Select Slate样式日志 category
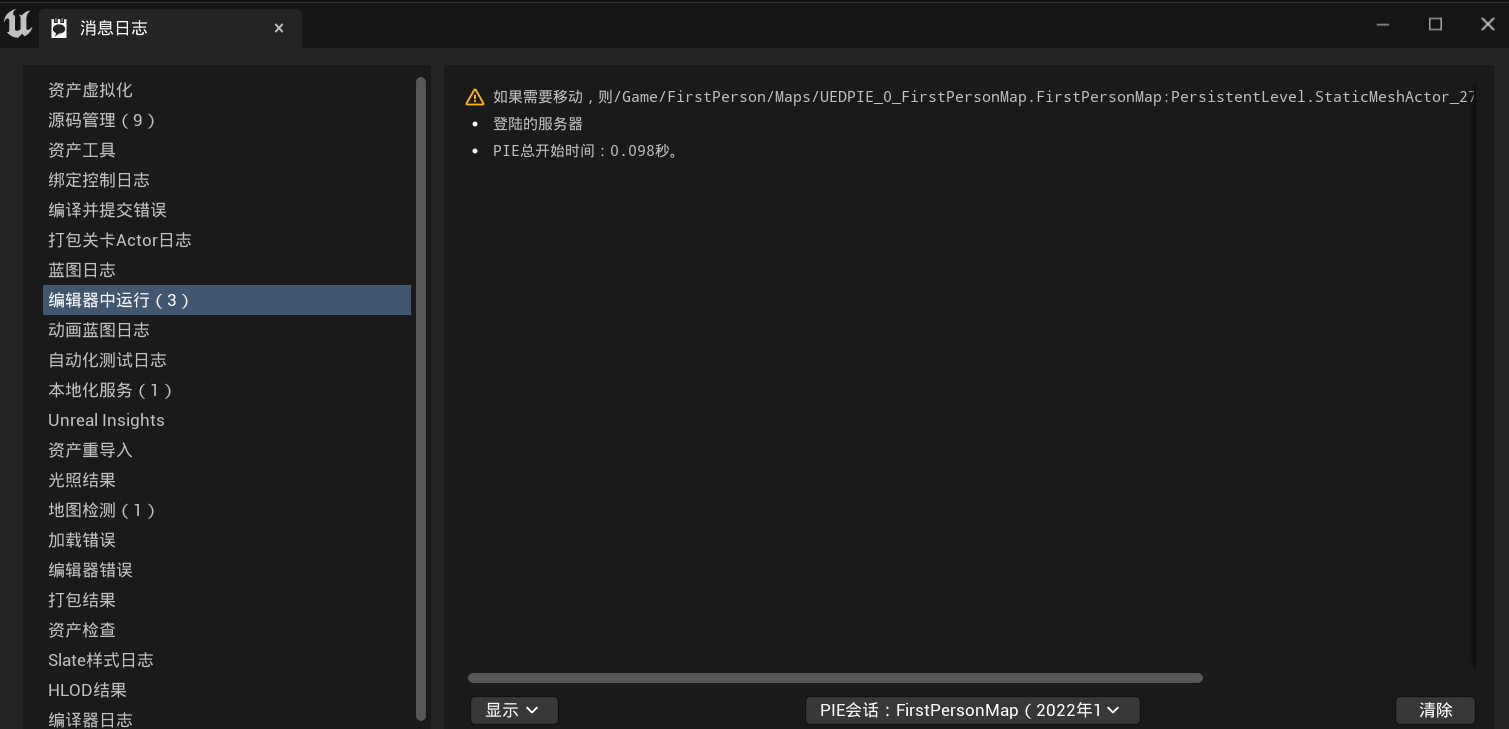The height and width of the screenshot is (729, 1509). pyautogui.click(x=227, y=660)
